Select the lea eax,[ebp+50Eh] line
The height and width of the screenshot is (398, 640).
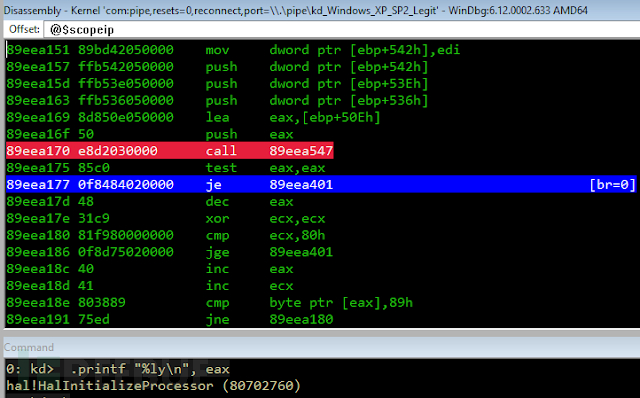pyautogui.click(x=193, y=117)
